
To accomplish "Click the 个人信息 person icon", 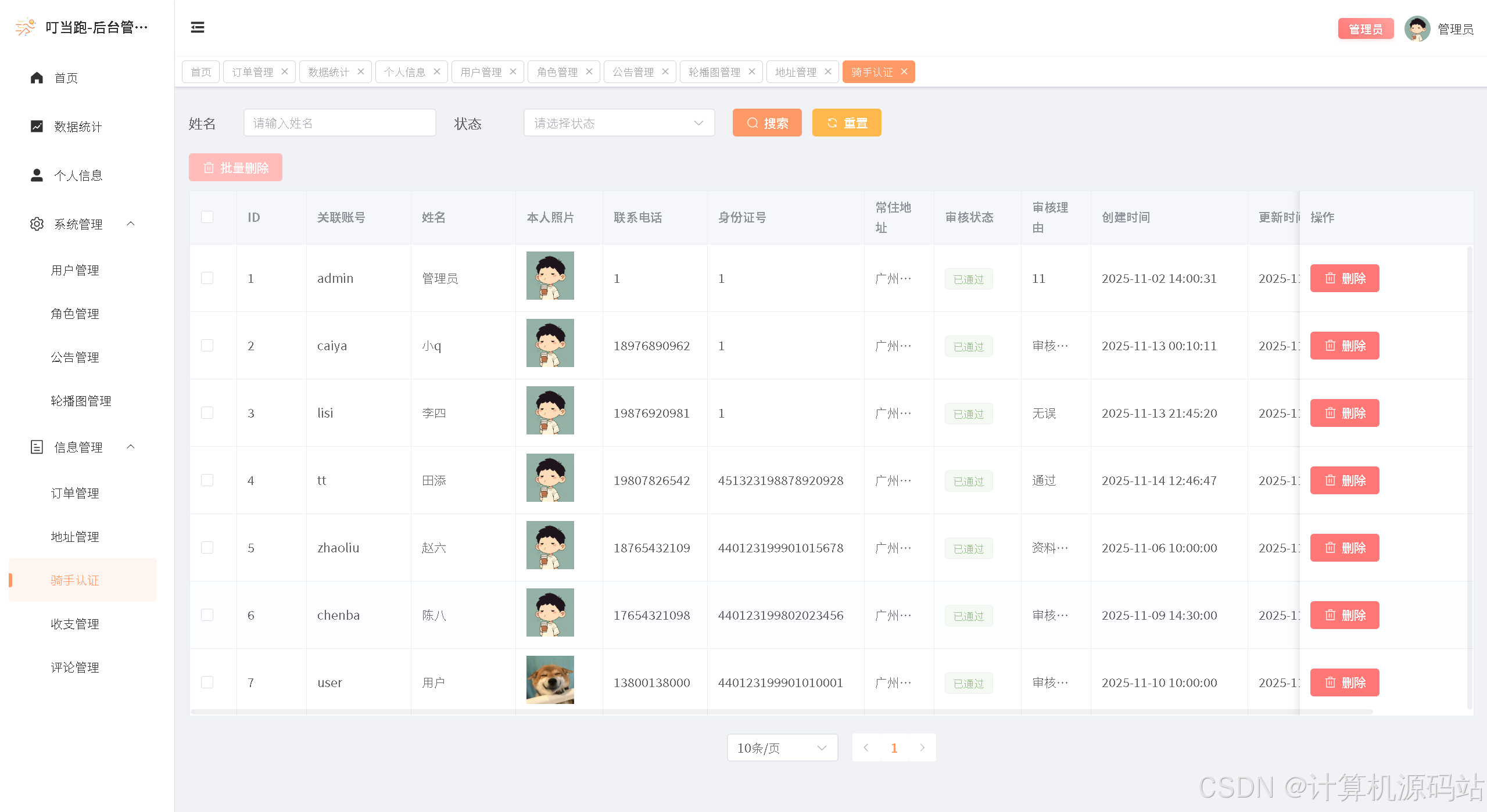I will pyautogui.click(x=37, y=175).
